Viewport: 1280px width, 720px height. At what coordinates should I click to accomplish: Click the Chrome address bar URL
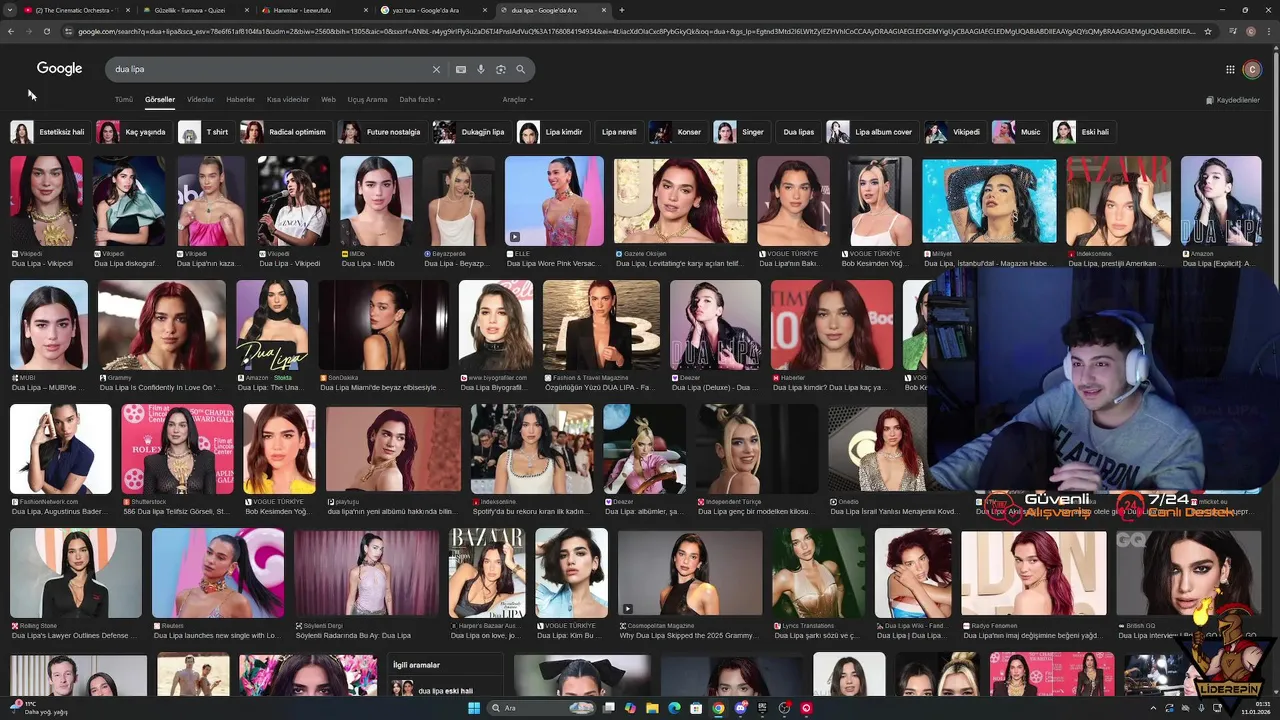pos(636,31)
